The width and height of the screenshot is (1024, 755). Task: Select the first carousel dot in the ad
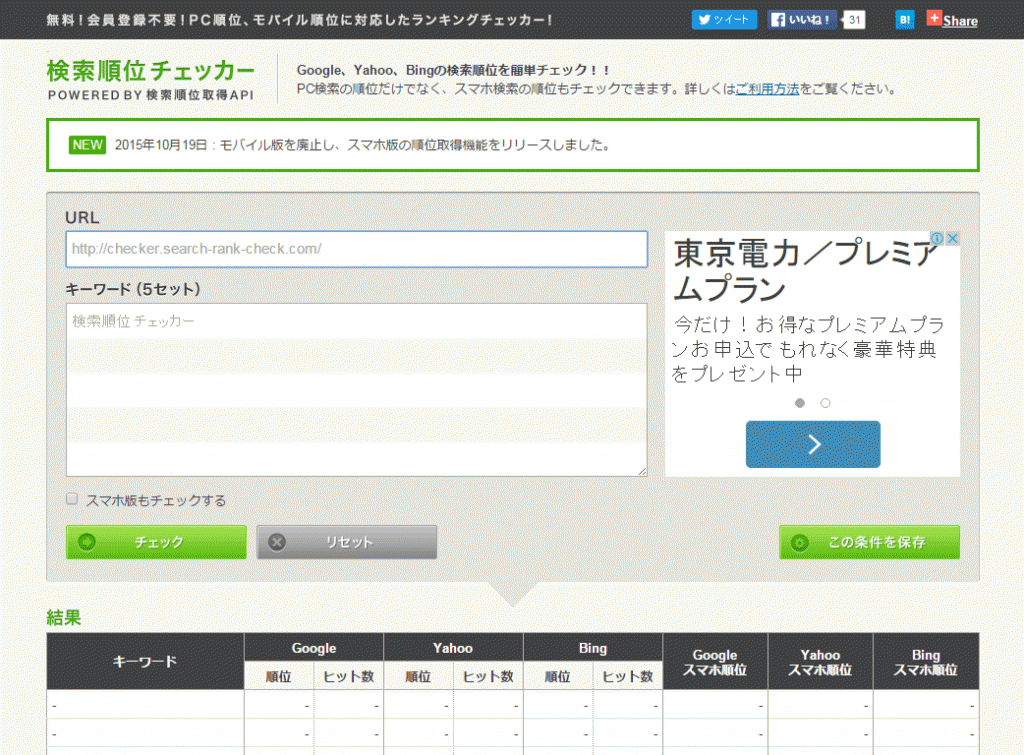(799, 403)
